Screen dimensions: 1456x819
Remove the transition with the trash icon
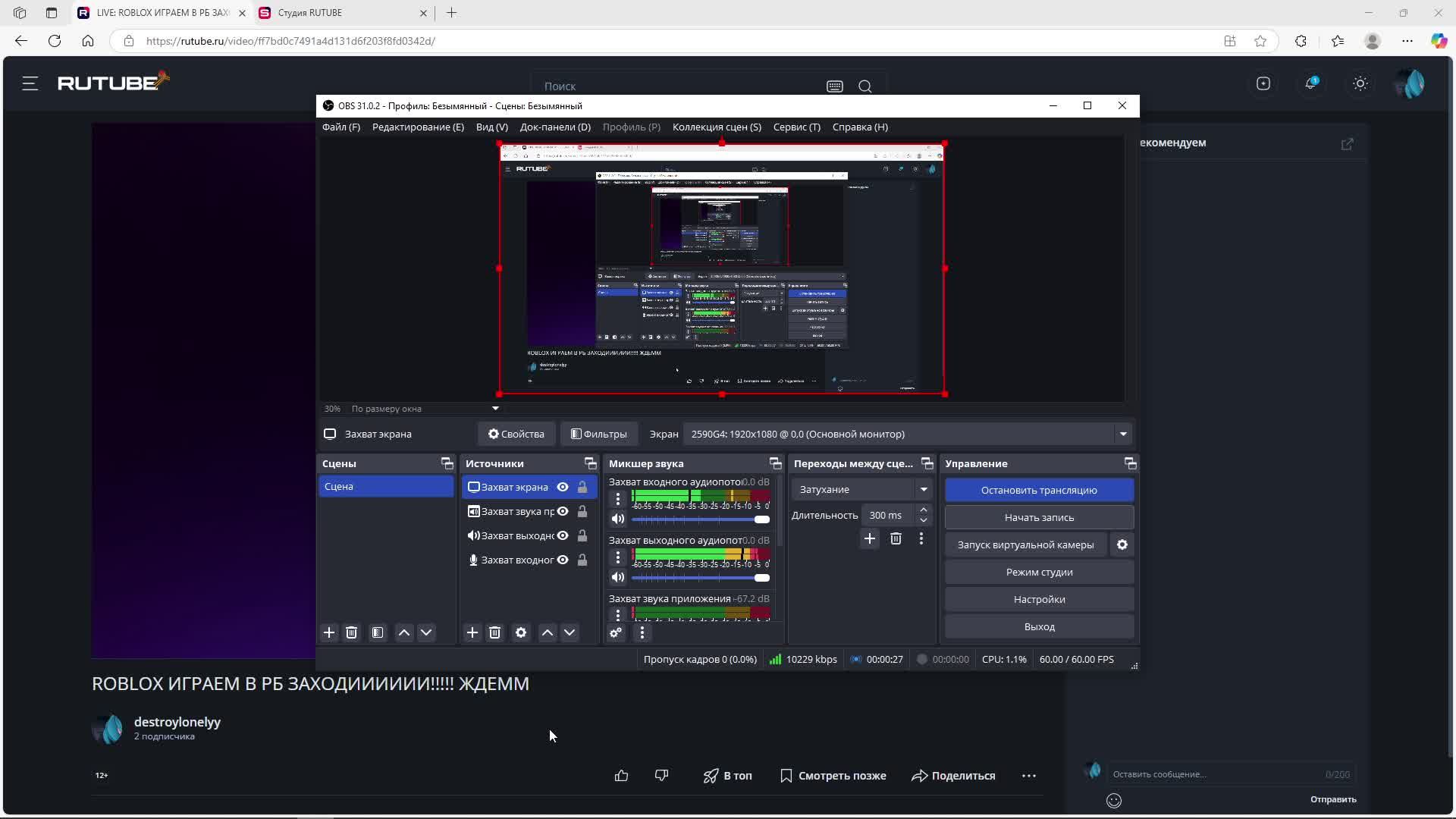896,538
